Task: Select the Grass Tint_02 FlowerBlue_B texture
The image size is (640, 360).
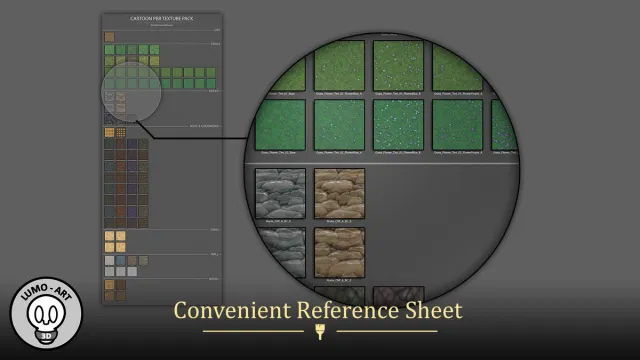Action: 398,125
